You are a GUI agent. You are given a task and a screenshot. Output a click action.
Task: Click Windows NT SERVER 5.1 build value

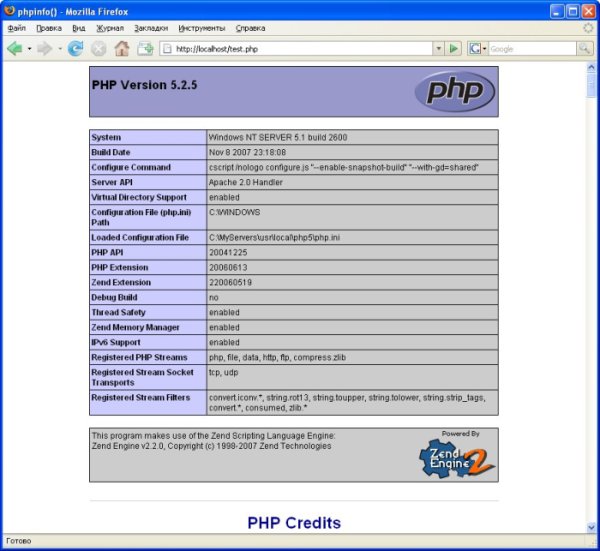click(278, 137)
